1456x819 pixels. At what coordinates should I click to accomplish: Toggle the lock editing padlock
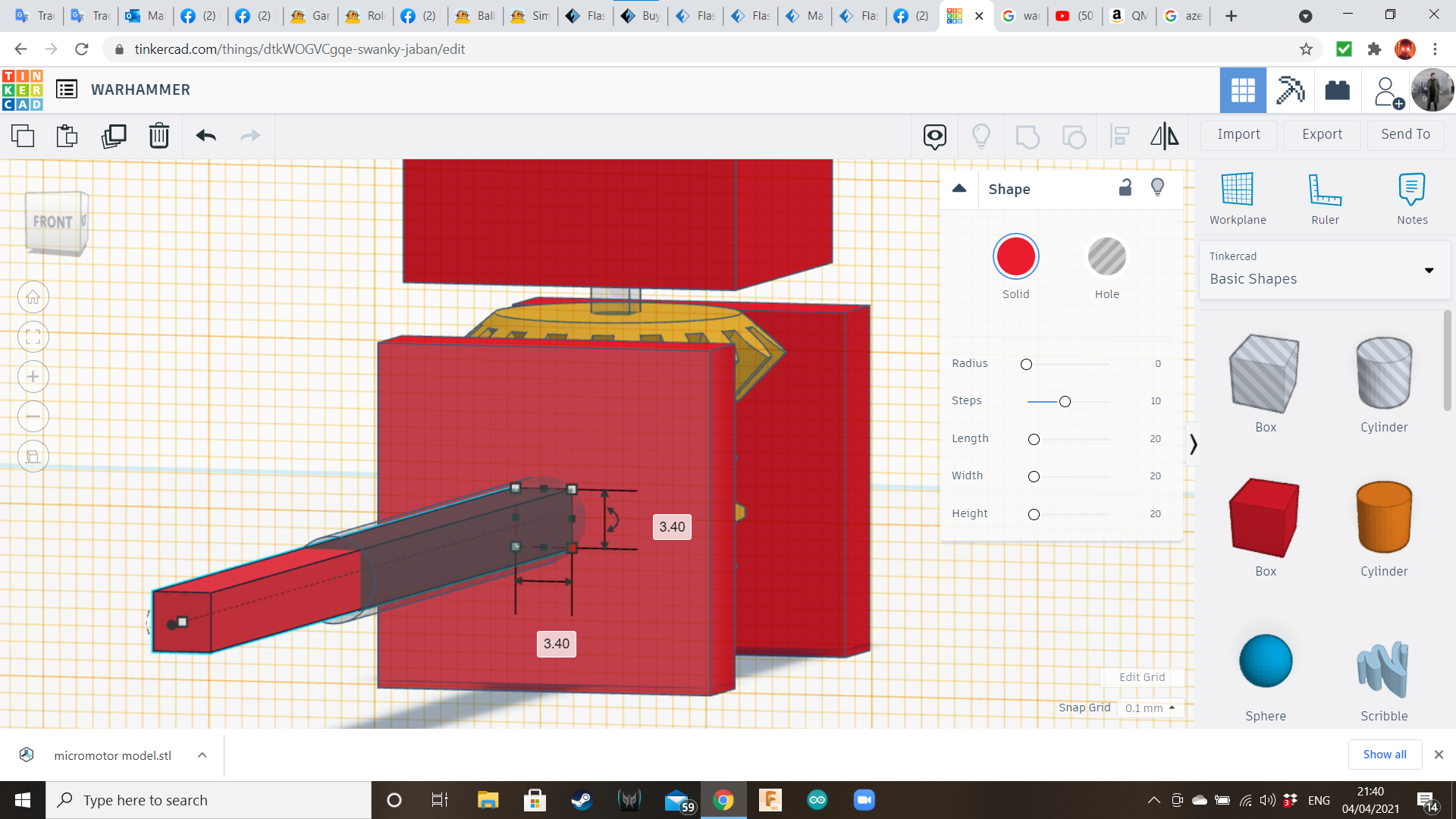1125,188
